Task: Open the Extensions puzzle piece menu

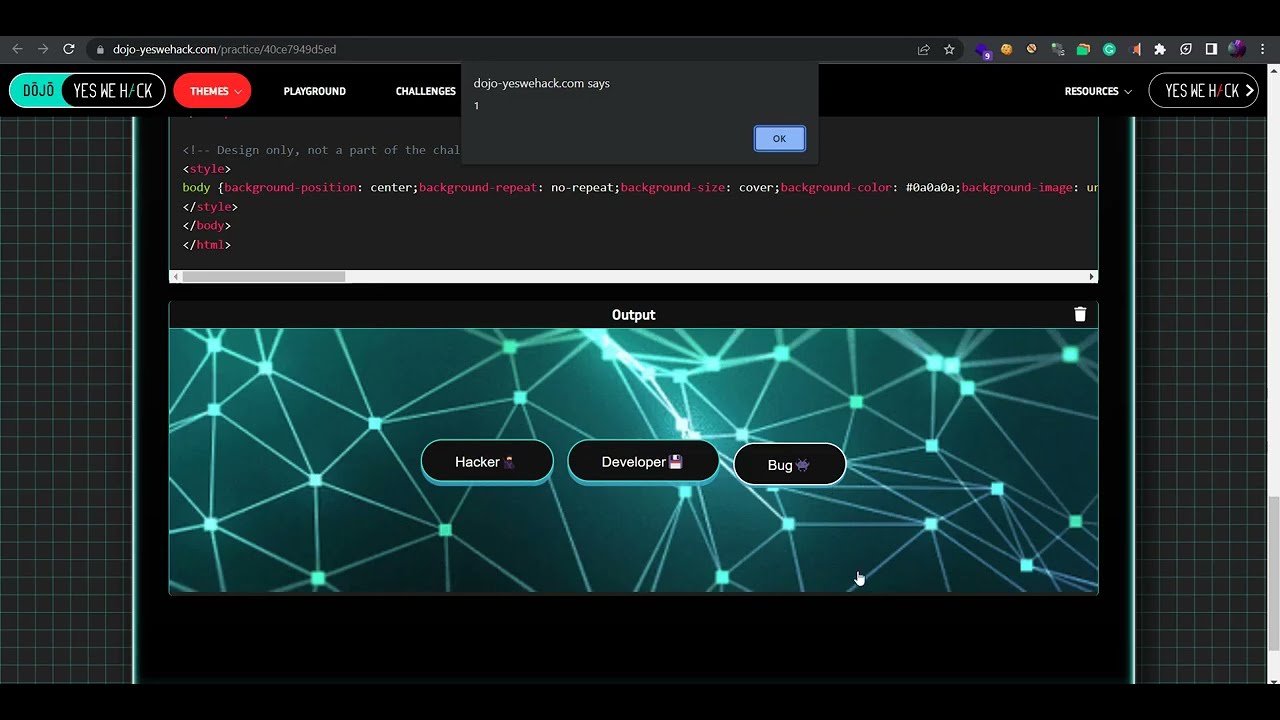Action: 1160,49
